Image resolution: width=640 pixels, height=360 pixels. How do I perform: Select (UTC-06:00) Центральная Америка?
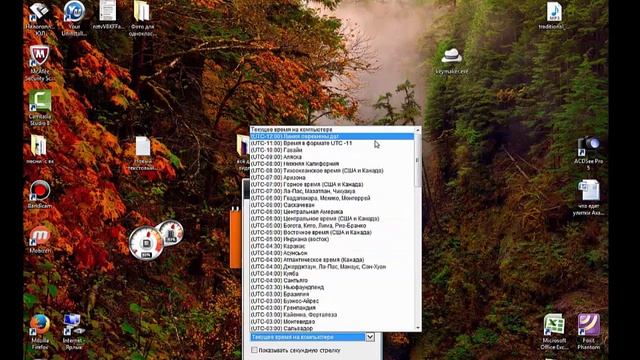(332, 212)
